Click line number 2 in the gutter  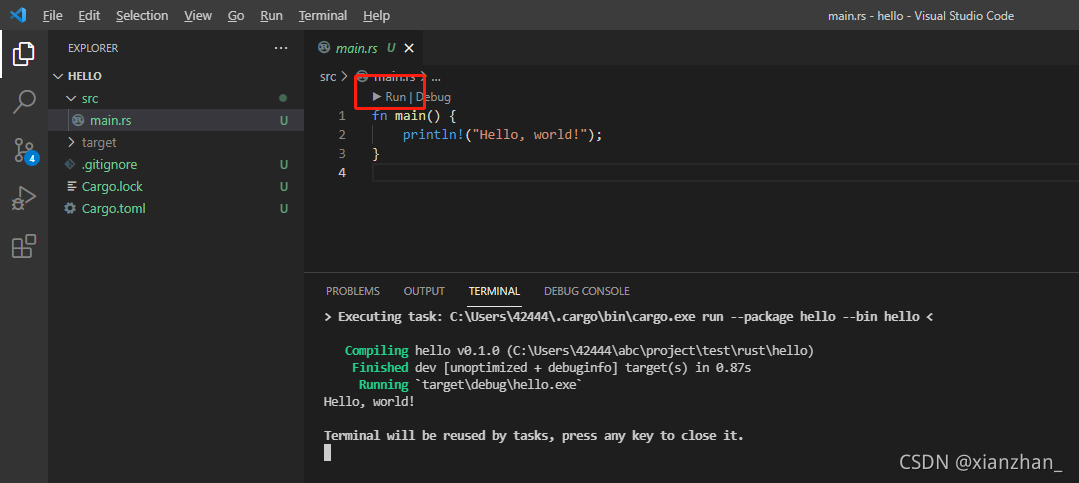(x=342, y=135)
